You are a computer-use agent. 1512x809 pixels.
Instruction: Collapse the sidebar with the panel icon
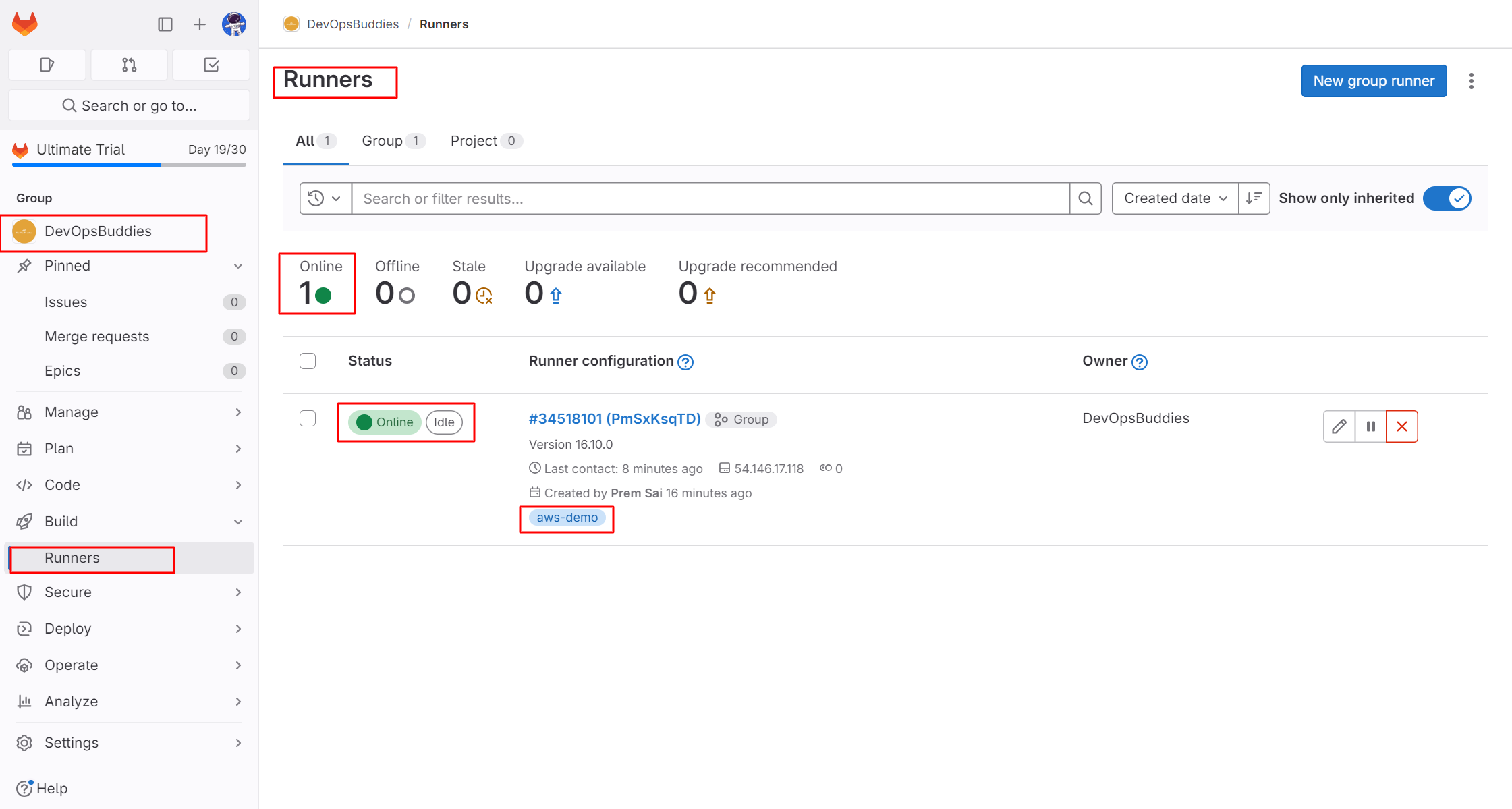[165, 24]
